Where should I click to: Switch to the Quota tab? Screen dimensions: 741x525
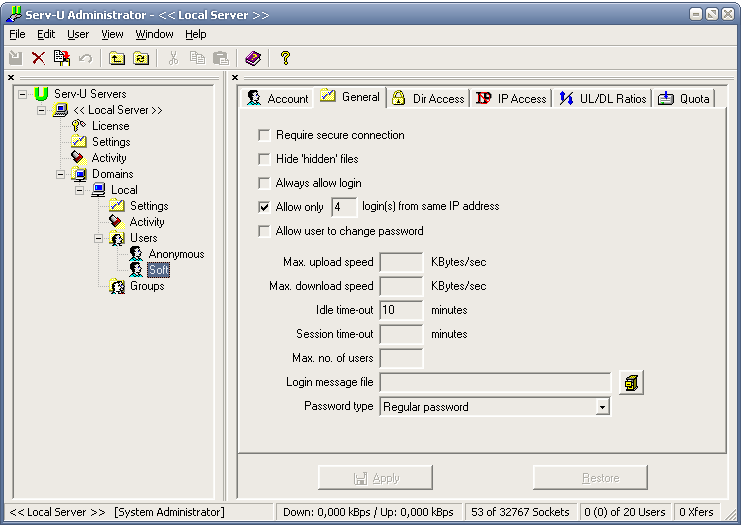684,98
